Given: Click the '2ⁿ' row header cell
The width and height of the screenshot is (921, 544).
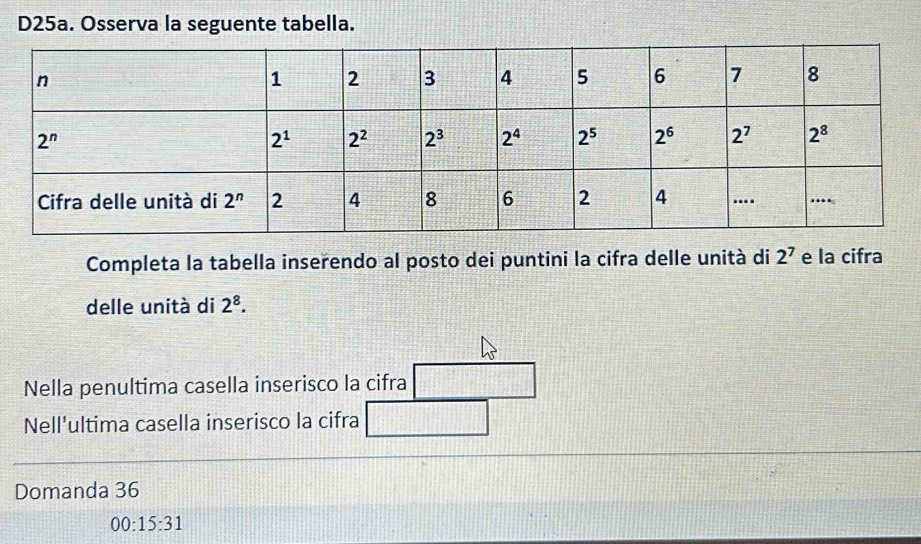Looking at the screenshot, I should [x=46, y=141].
